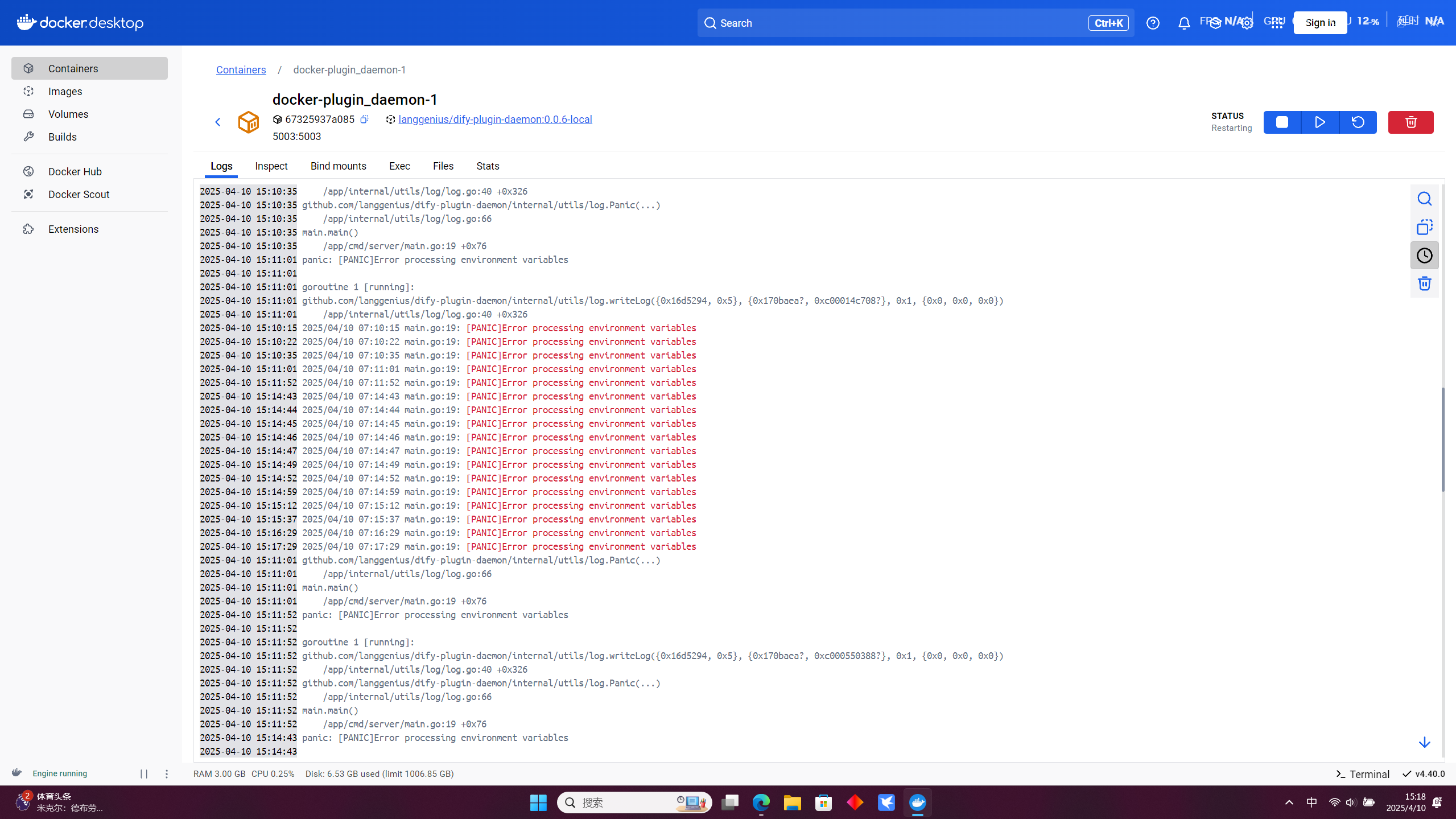Open the engine options three-dot menu
Image resolution: width=1456 pixels, height=819 pixels.
click(167, 773)
